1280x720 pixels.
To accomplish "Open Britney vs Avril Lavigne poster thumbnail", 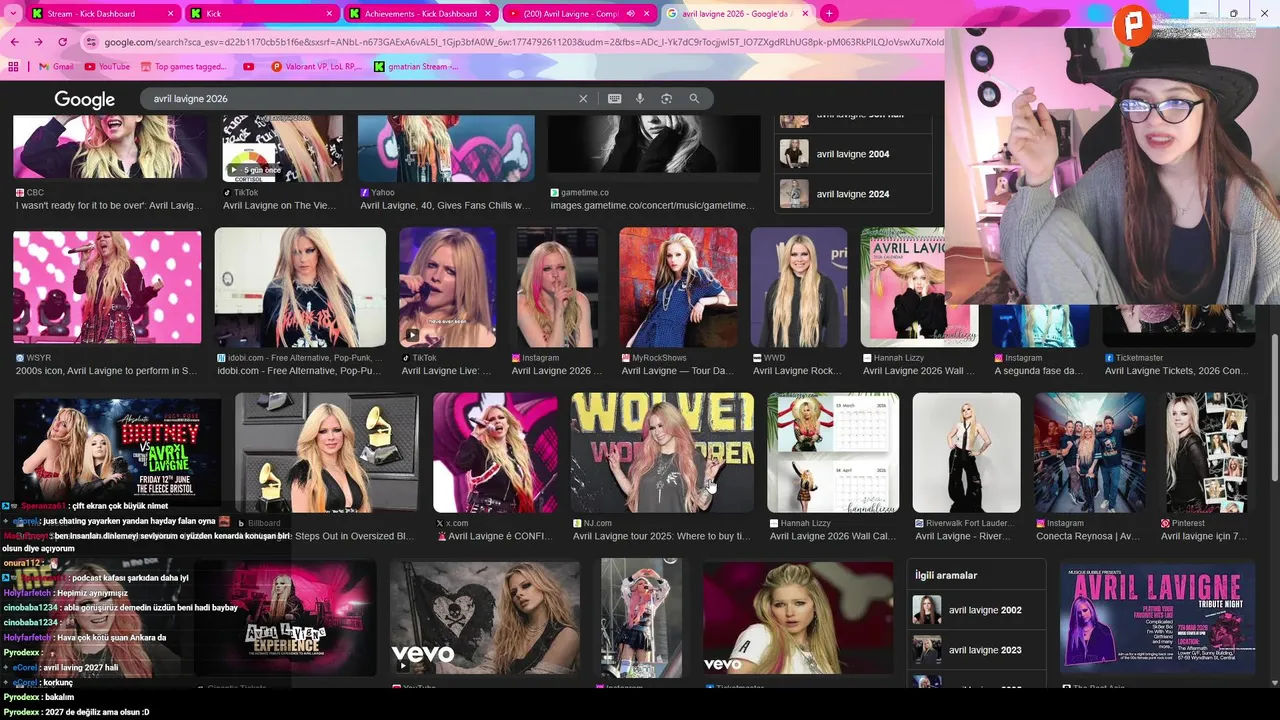I will pyautogui.click(x=117, y=451).
